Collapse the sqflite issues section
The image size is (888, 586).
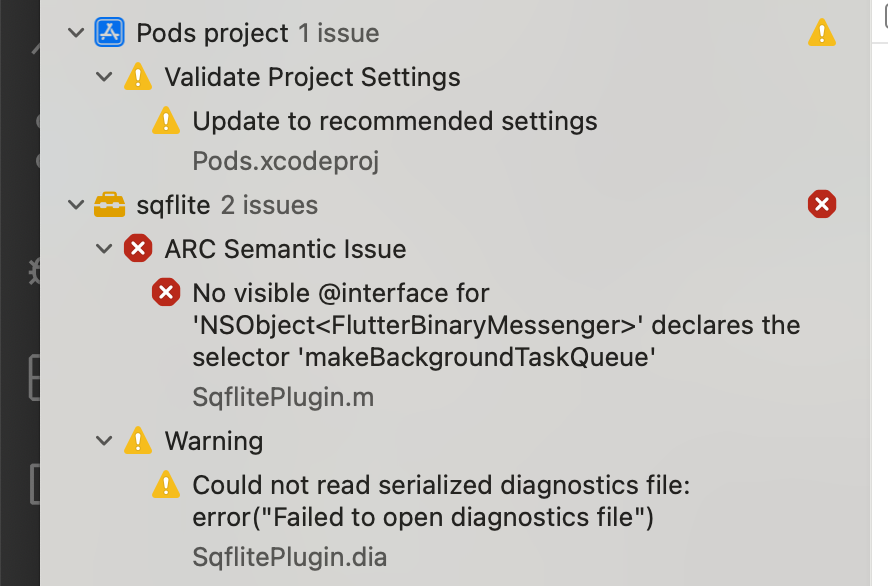(76, 204)
